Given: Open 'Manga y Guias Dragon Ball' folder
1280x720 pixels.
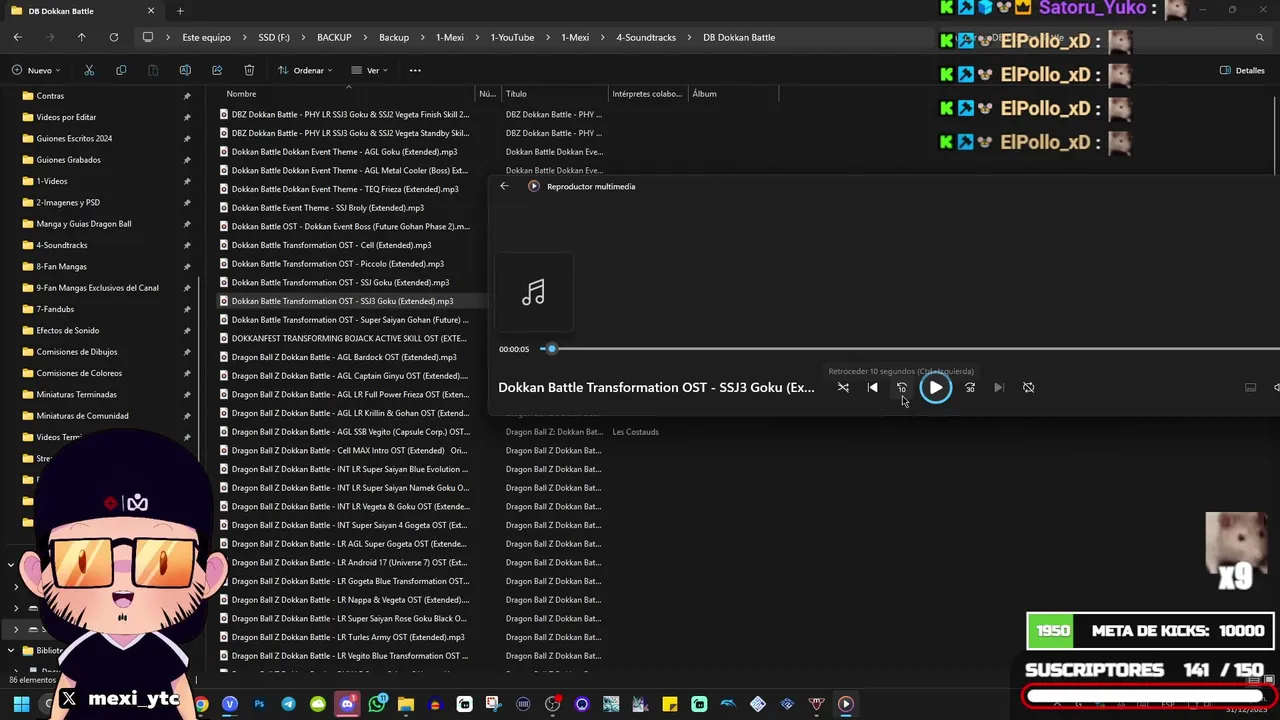Looking at the screenshot, I should tap(83, 224).
